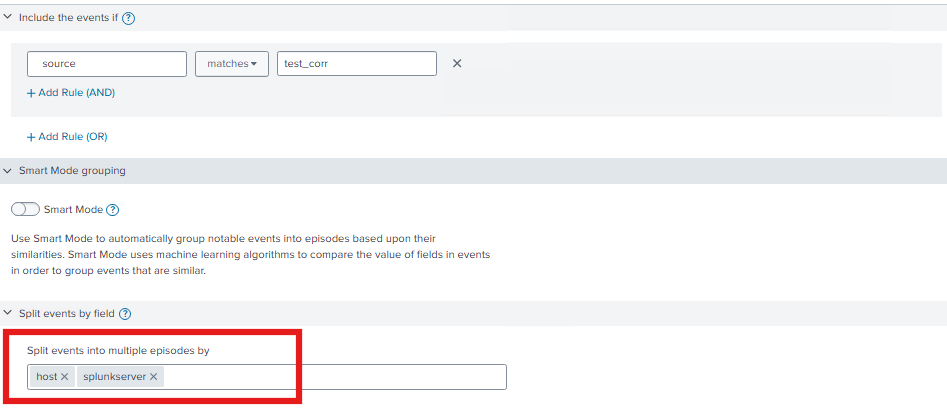Image resolution: width=947 pixels, height=412 pixels.
Task: Collapse the Split events by field chevron
Action: coord(8,314)
